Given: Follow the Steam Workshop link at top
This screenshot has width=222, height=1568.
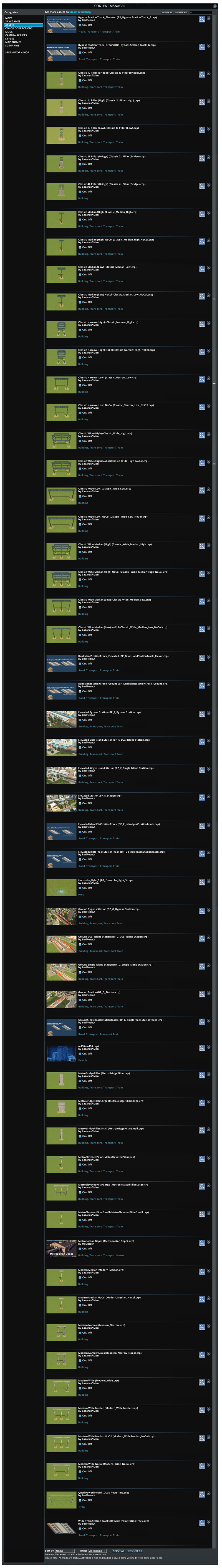Looking at the screenshot, I should point(80,12).
